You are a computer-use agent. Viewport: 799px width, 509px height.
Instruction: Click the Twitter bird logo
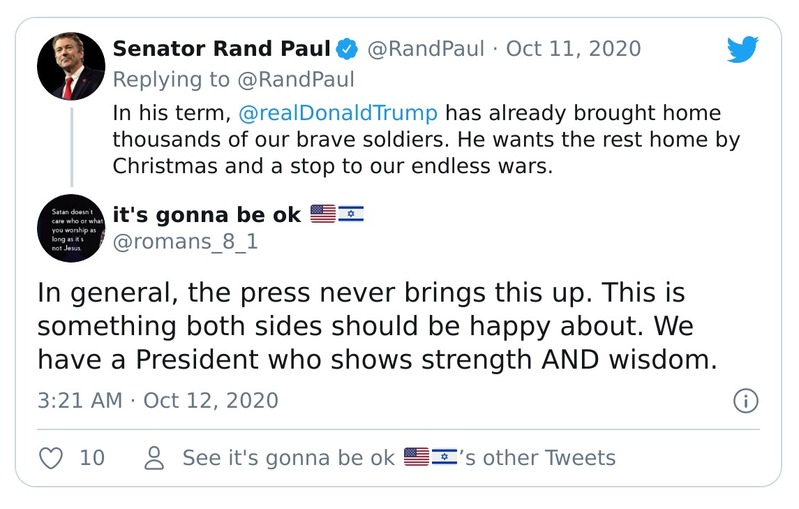pyautogui.click(x=741, y=51)
